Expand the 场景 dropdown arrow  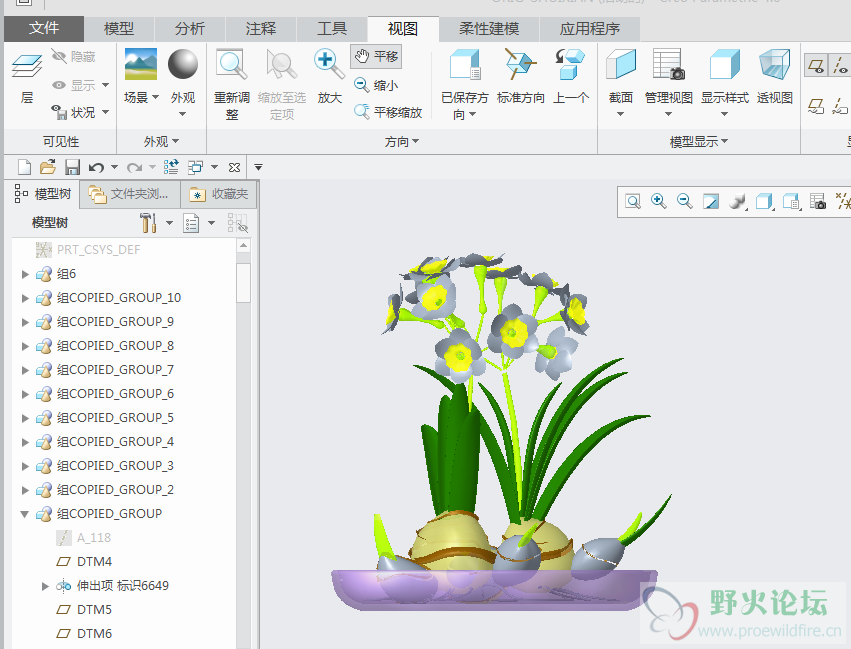pyautogui.click(x=155, y=98)
